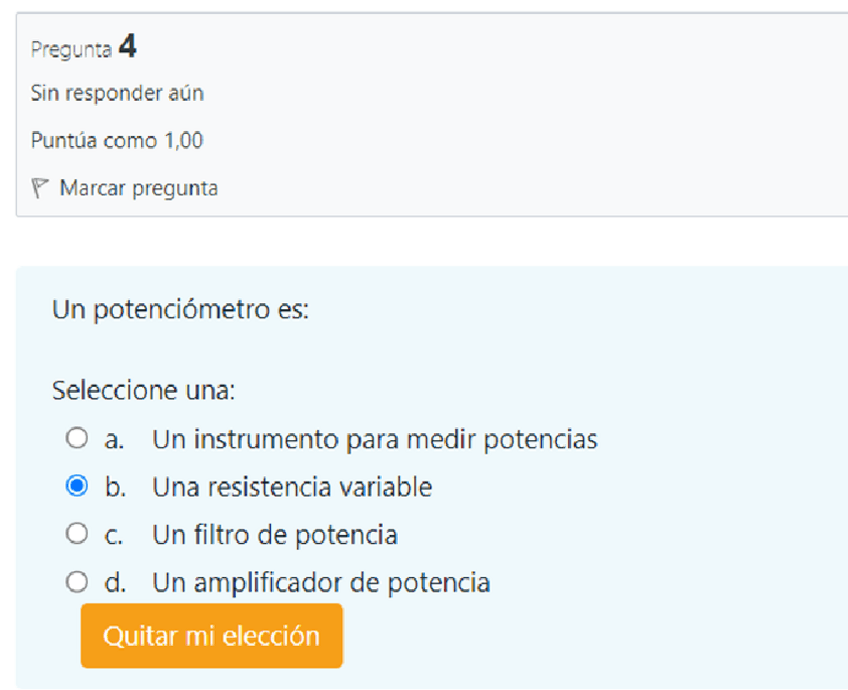Click the letter 'b.' option label
Viewport: 848px width, 690px height.
(115, 487)
